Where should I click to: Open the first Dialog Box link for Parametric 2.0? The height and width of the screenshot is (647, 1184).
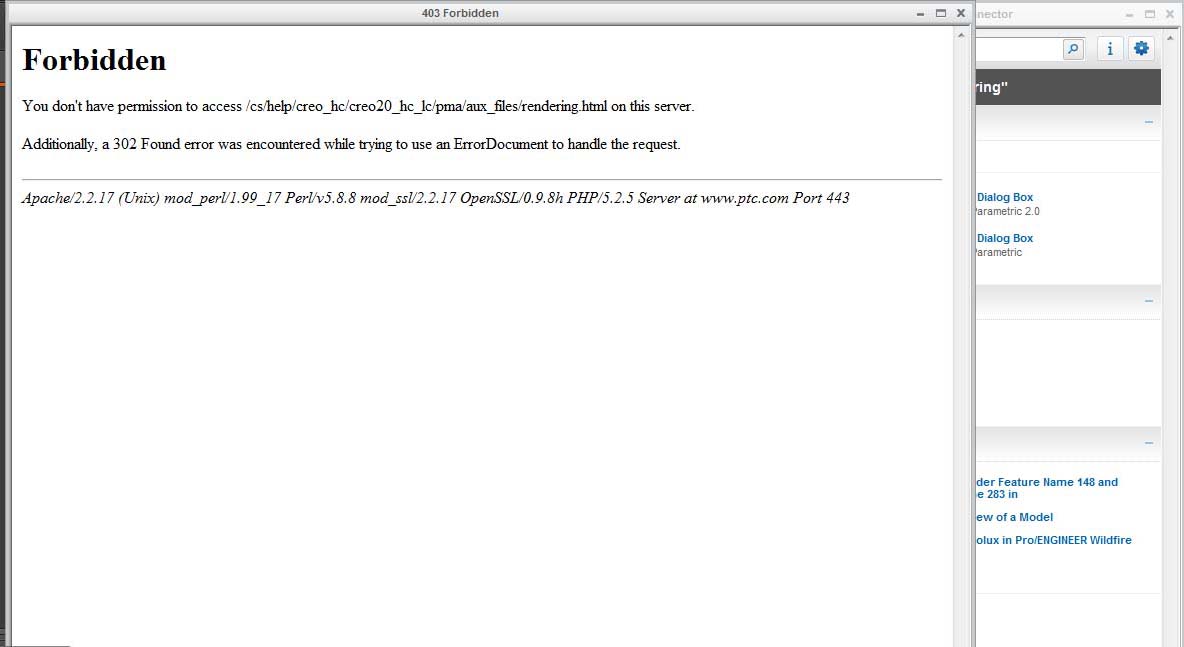tap(1005, 197)
